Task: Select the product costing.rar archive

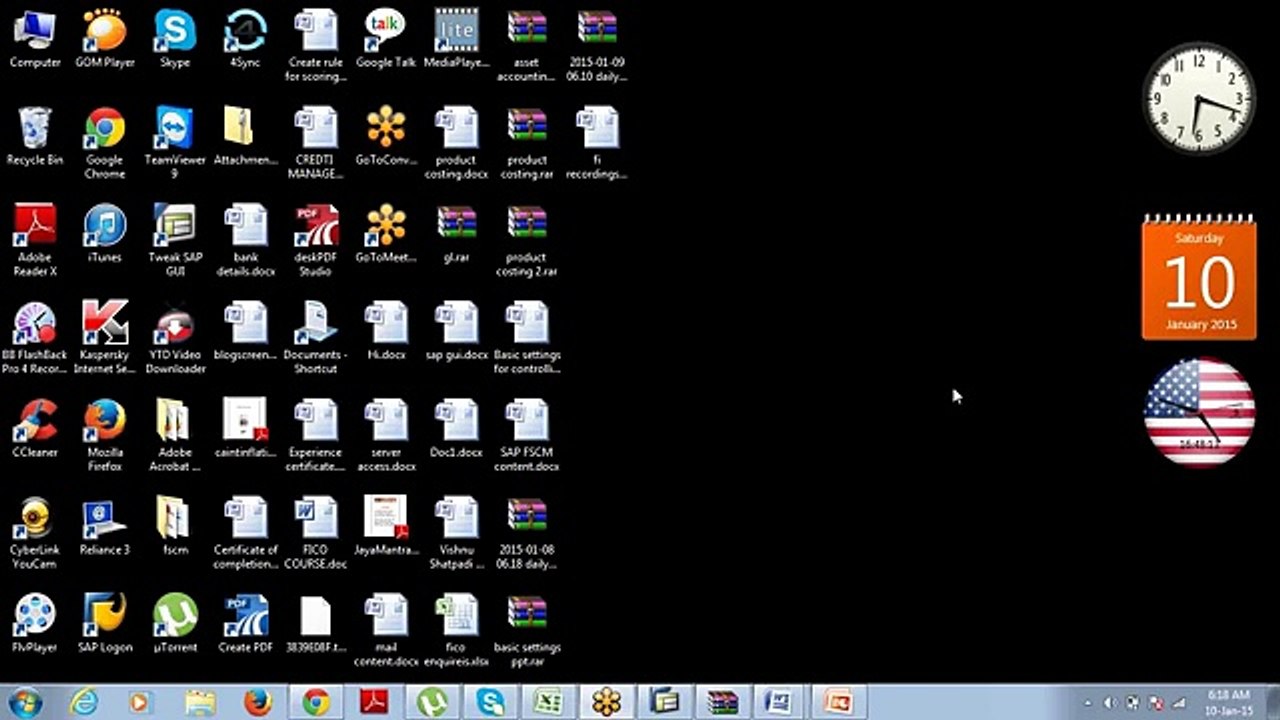Action: tap(526, 143)
